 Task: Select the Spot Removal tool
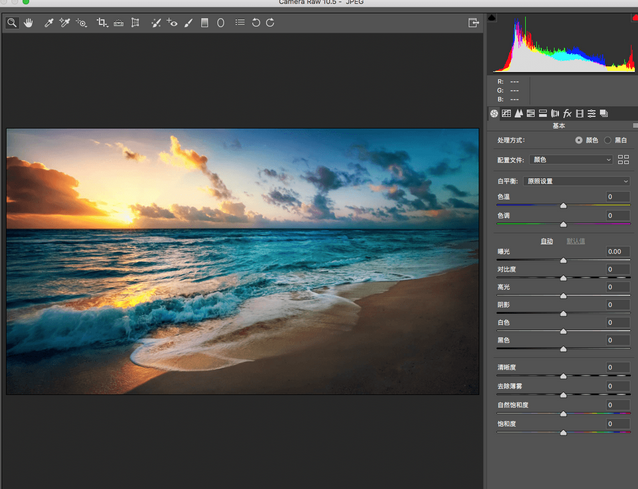[156, 23]
